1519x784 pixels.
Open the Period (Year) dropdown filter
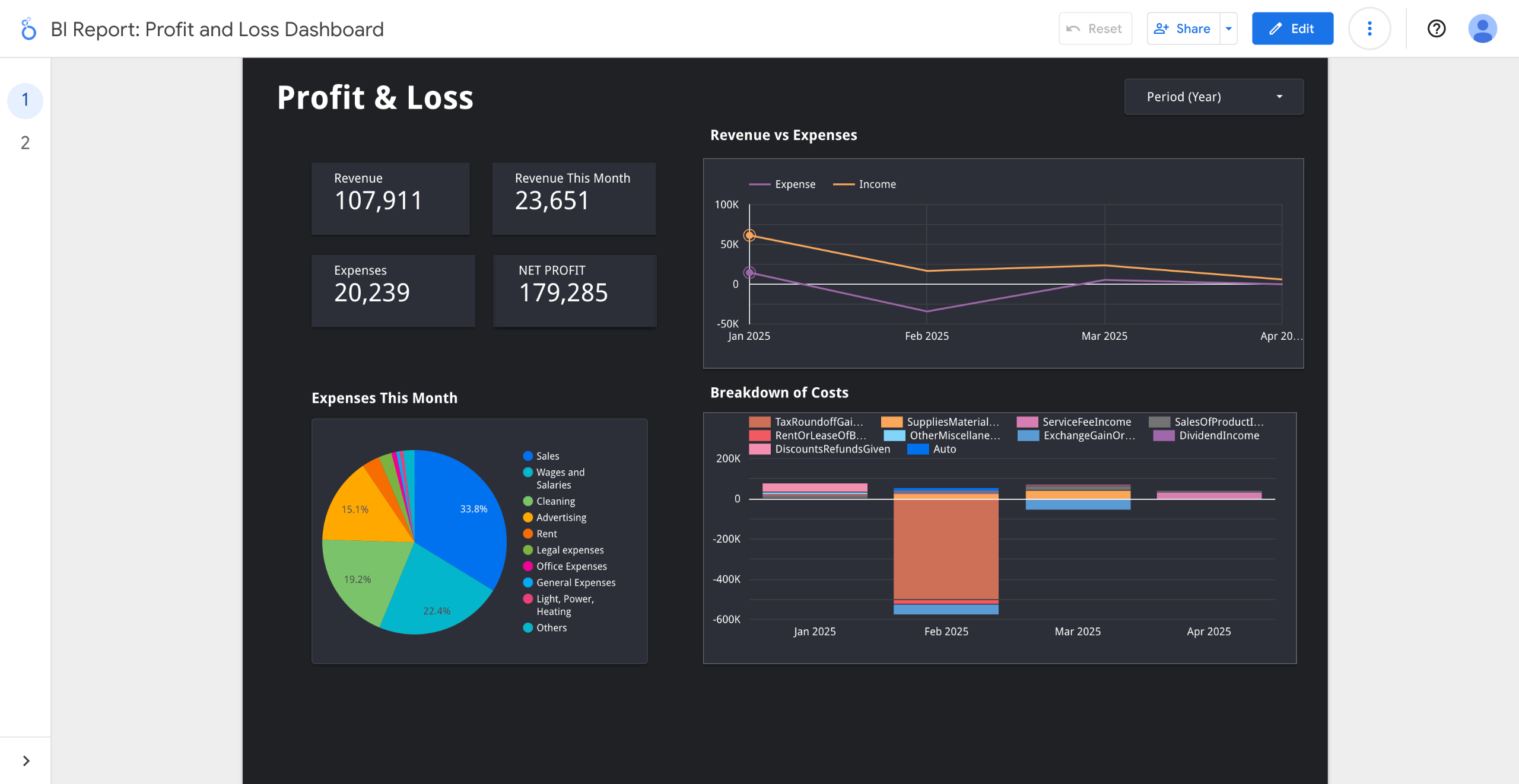pyautogui.click(x=1213, y=97)
